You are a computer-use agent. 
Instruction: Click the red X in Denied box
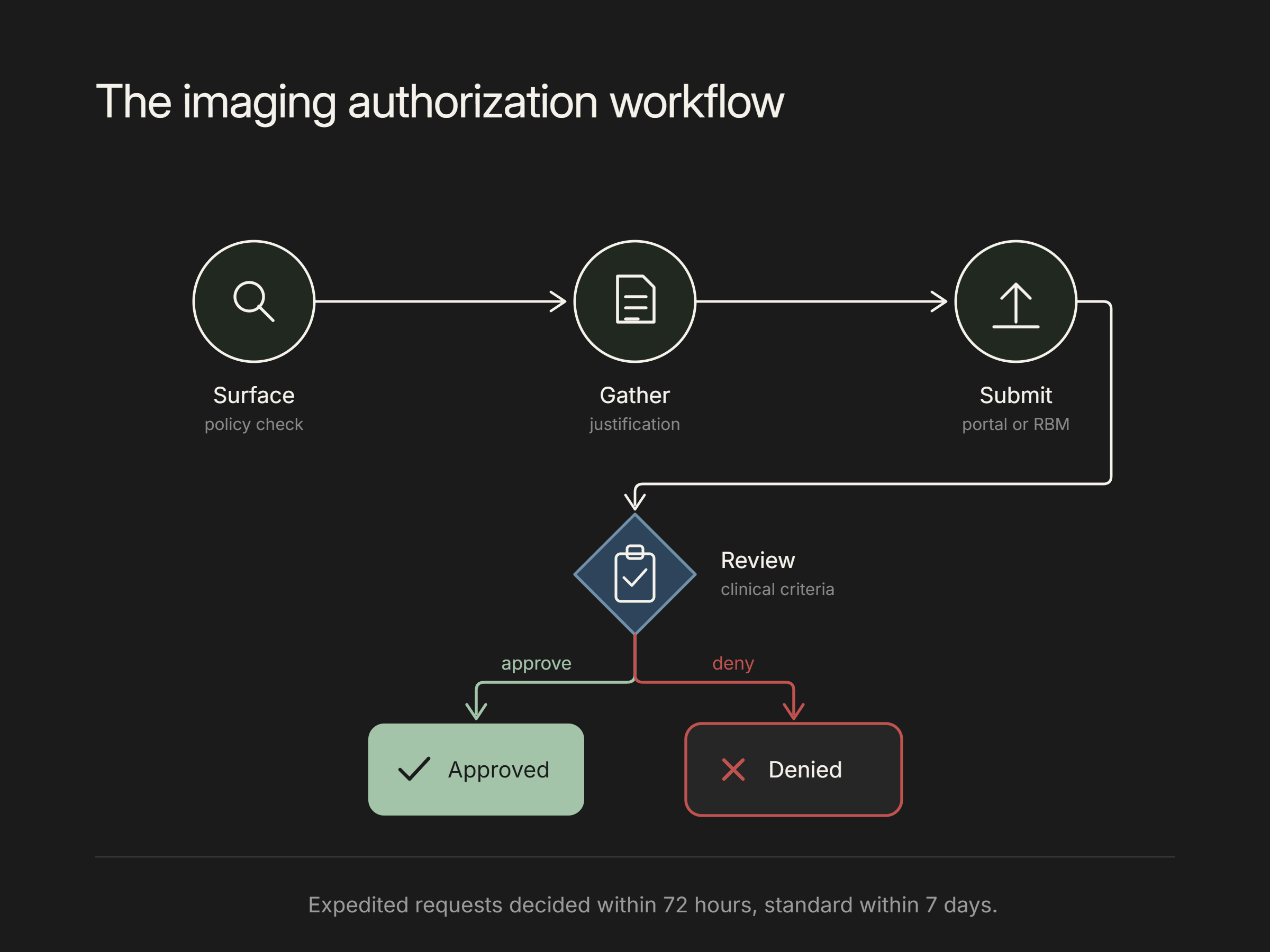(733, 770)
